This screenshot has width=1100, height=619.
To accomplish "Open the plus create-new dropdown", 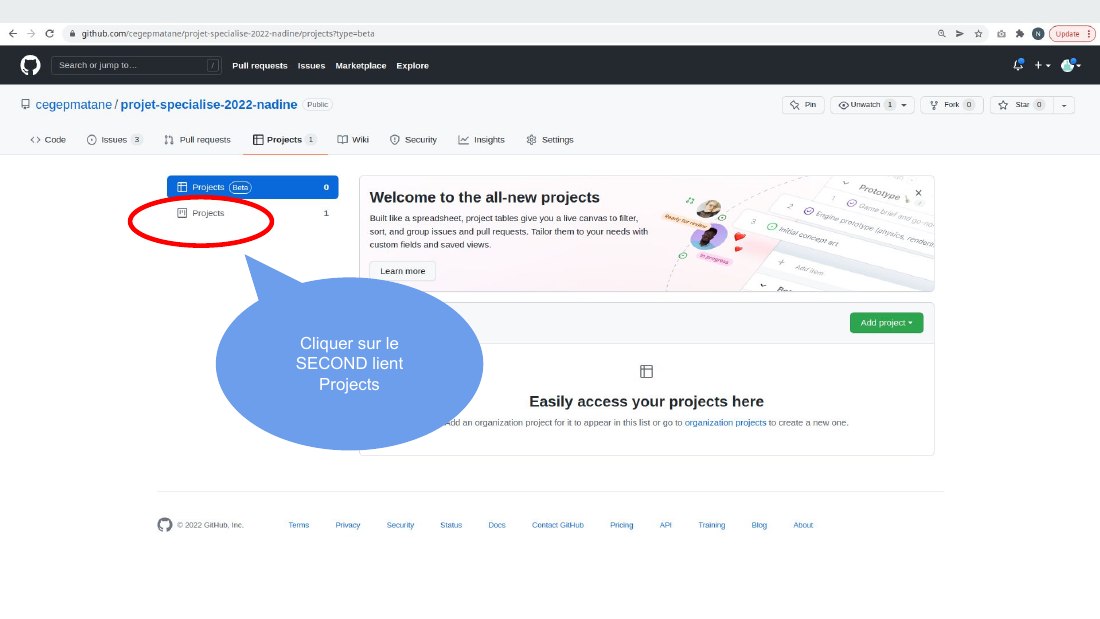I will 1042,65.
